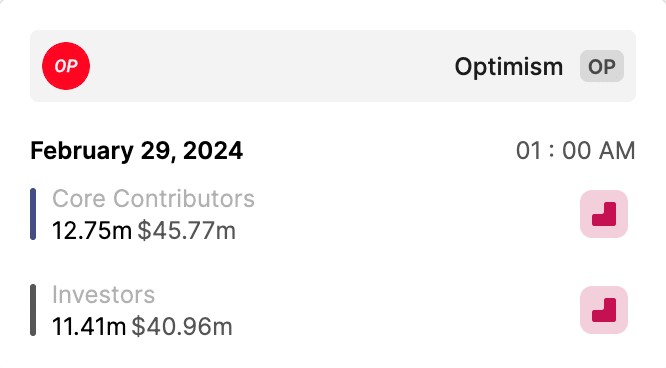Click the cliff unlock icon for Investors

click(x=604, y=310)
